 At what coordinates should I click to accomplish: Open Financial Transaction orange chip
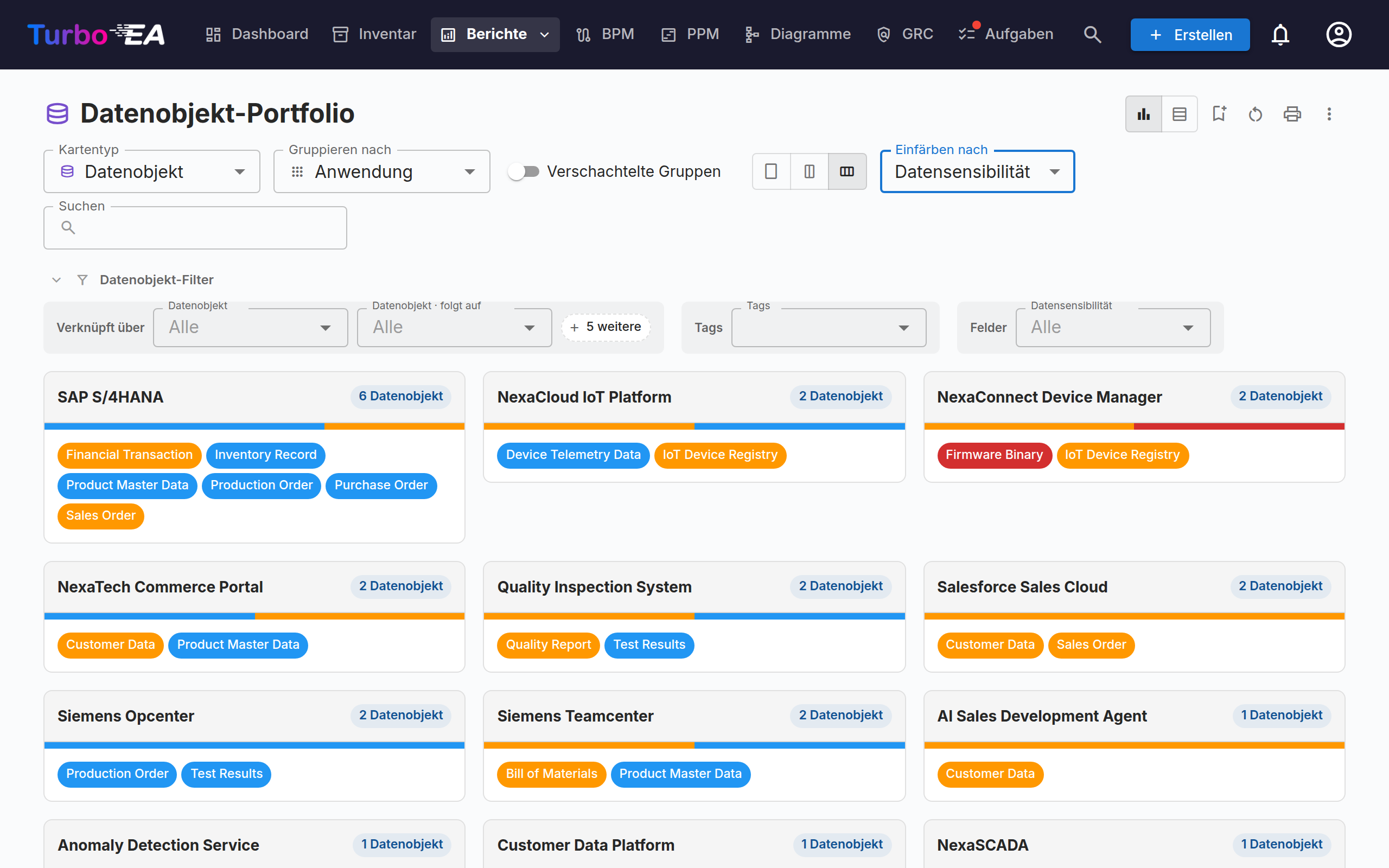(x=129, y=455)
